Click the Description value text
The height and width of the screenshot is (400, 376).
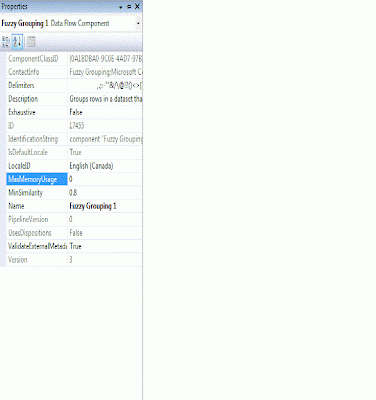[x=106, y=99]
